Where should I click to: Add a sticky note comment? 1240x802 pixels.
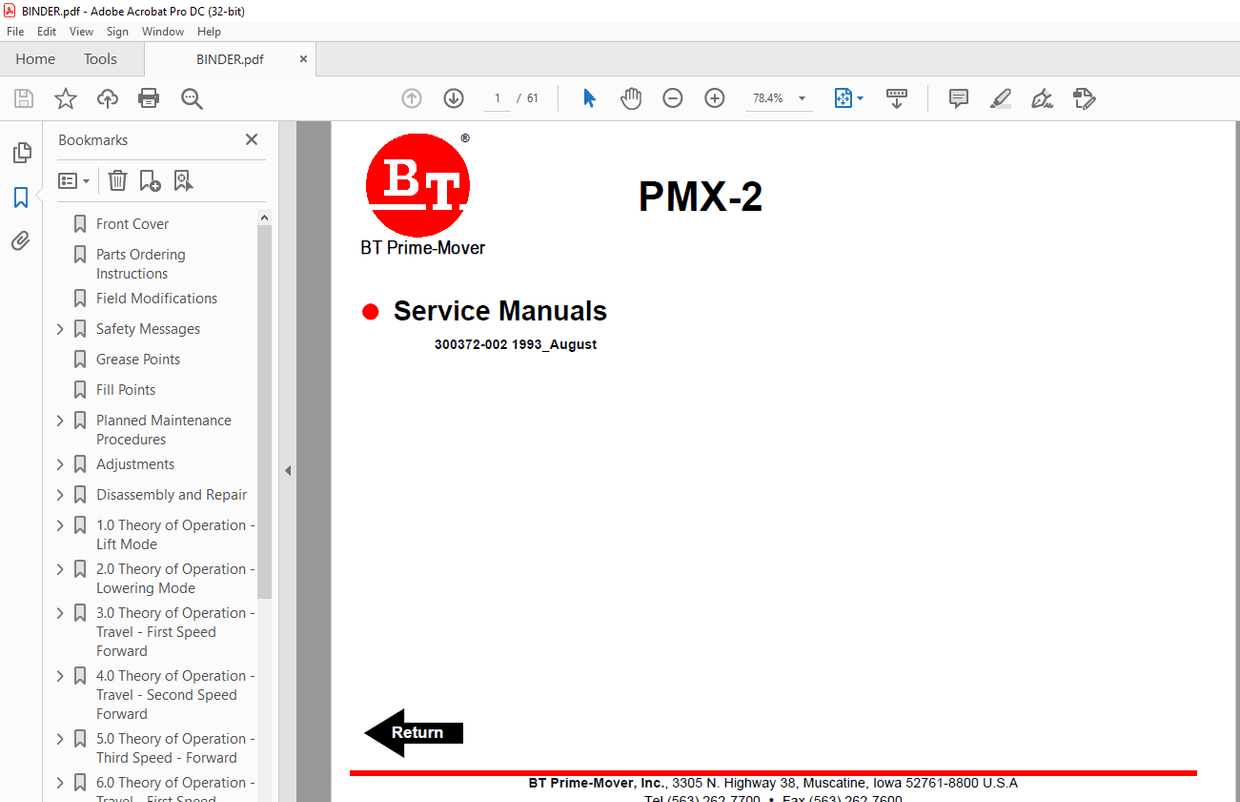point(958,98)
